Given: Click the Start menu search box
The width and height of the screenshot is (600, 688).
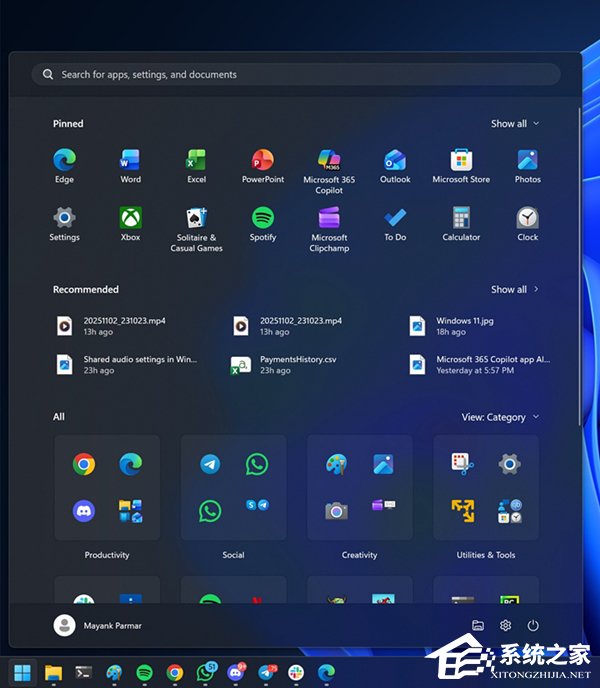Looking at the screenshot, I should (295, 75).
